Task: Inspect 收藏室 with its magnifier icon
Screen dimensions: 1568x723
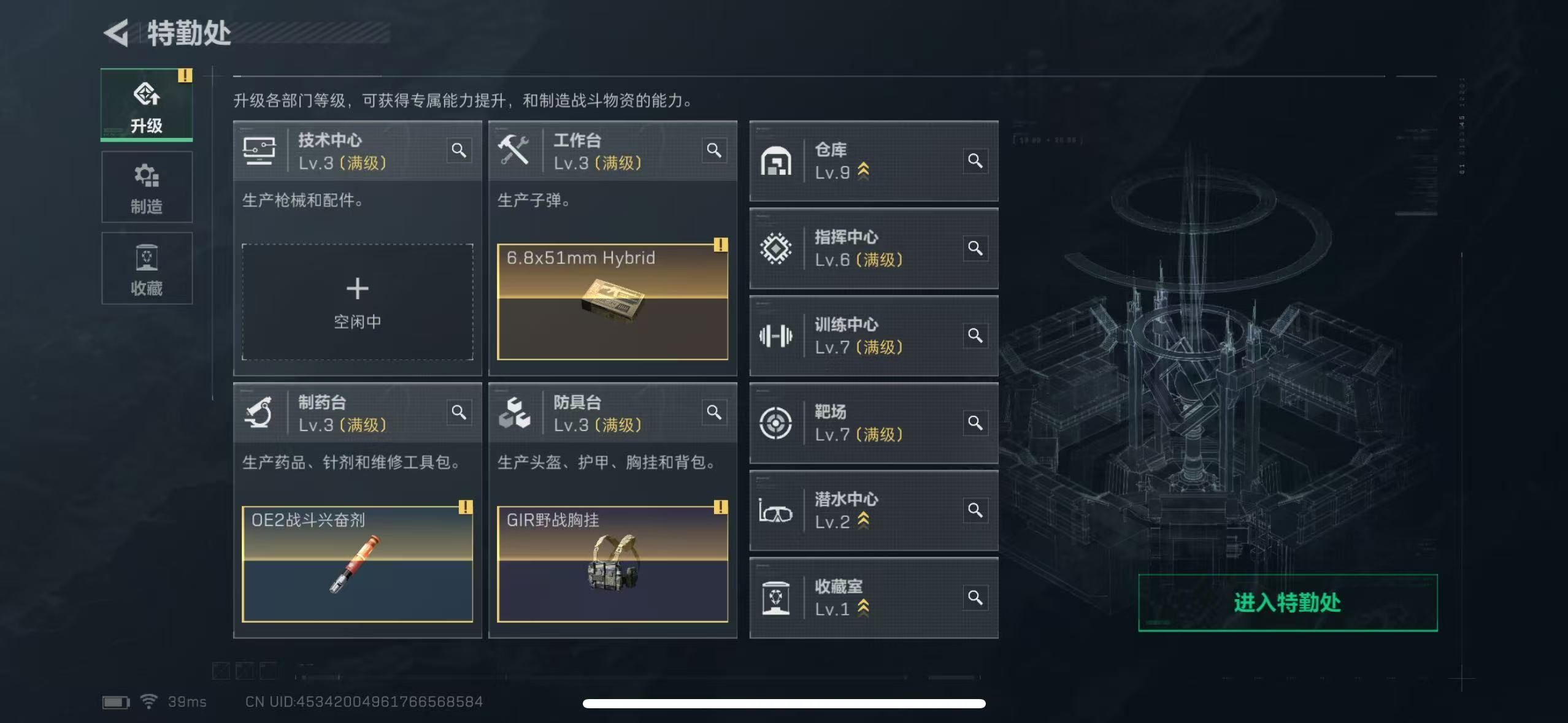Action: 975,597
